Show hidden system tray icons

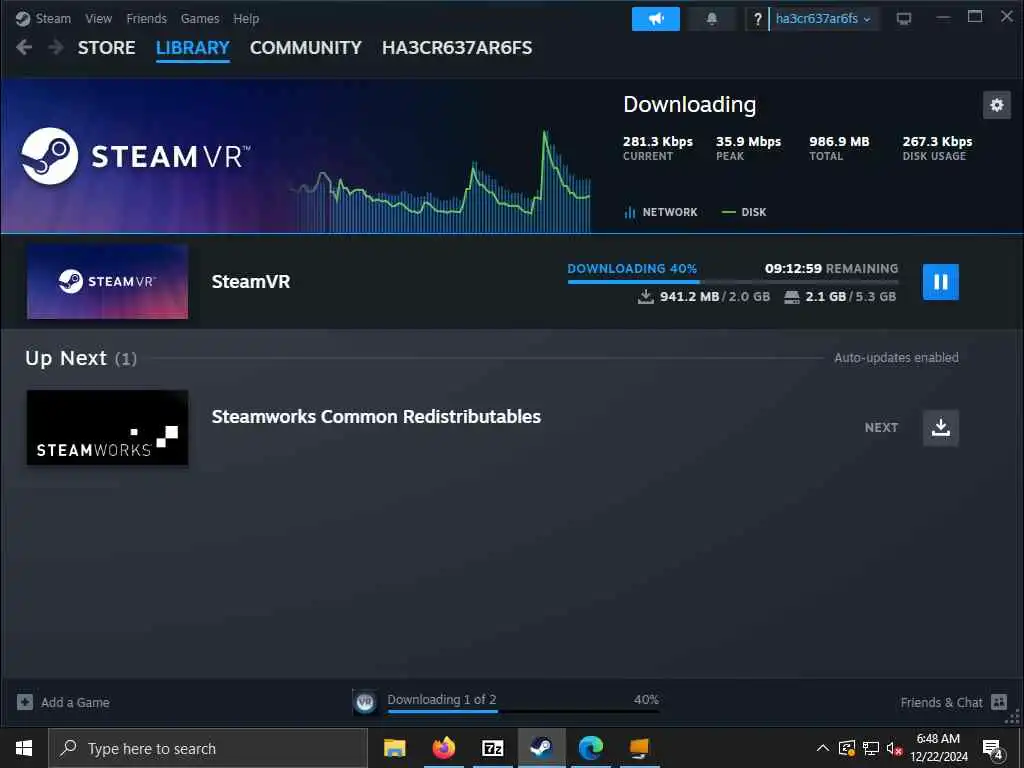tap(823, 748)
